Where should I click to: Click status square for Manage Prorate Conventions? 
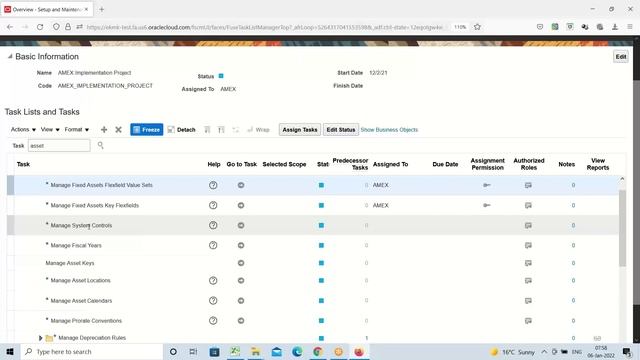pyautogui.click(x=321, y=320)
